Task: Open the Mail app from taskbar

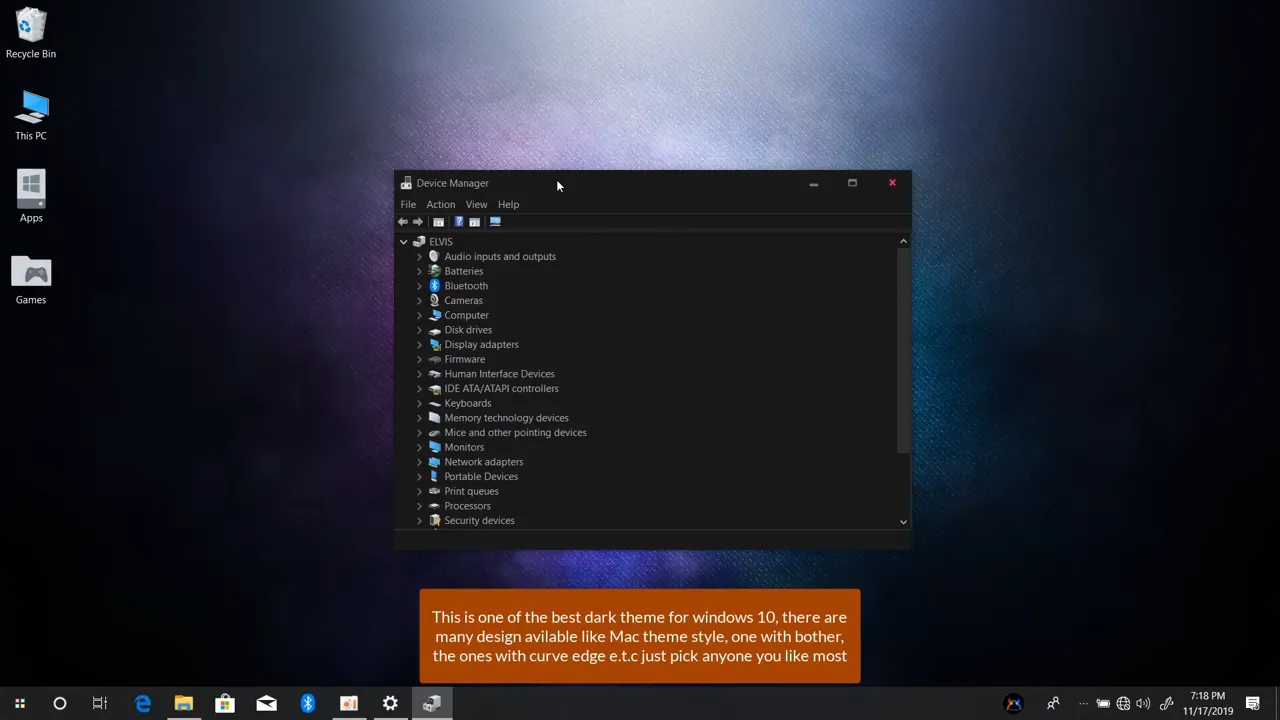Action: tap(266, 704)
